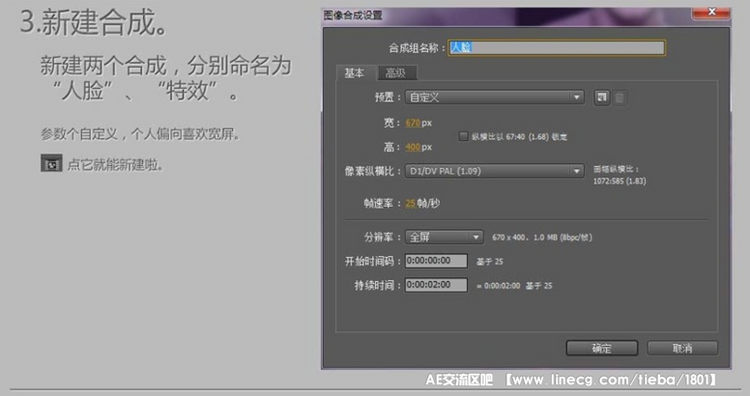Image resolution: width=750 pixels, height=396 pixels.
Task: Click the save preset icon
Action: pyautogui.click(x=602, y=98)
